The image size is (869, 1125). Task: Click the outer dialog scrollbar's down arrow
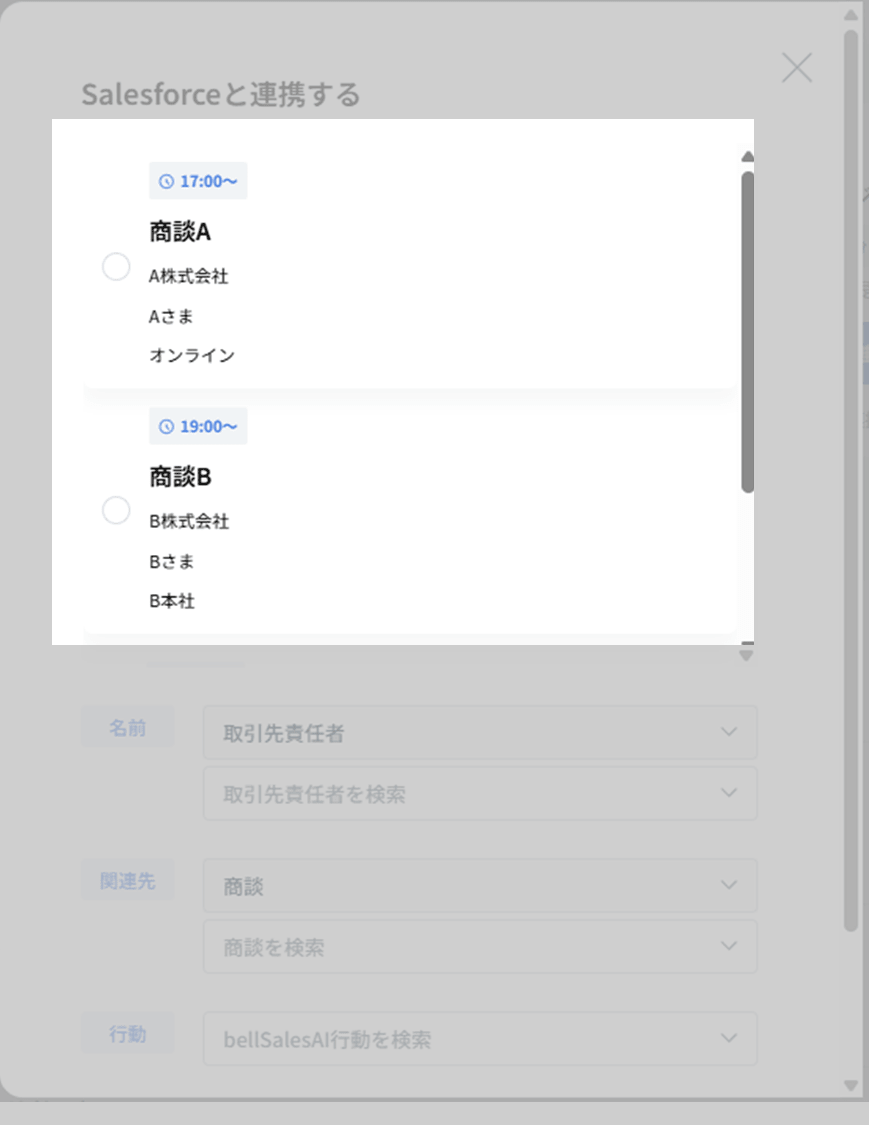pyautogui.click(x=851, y=1085)
